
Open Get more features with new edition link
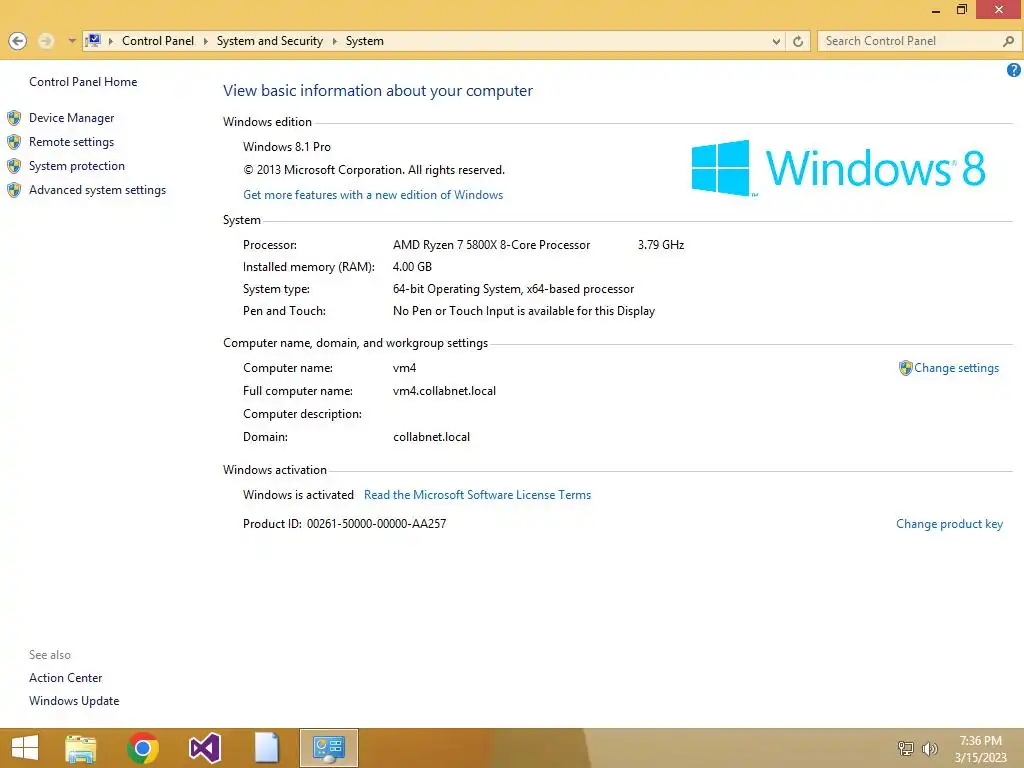pyautogui.click(x=373, y=195)
